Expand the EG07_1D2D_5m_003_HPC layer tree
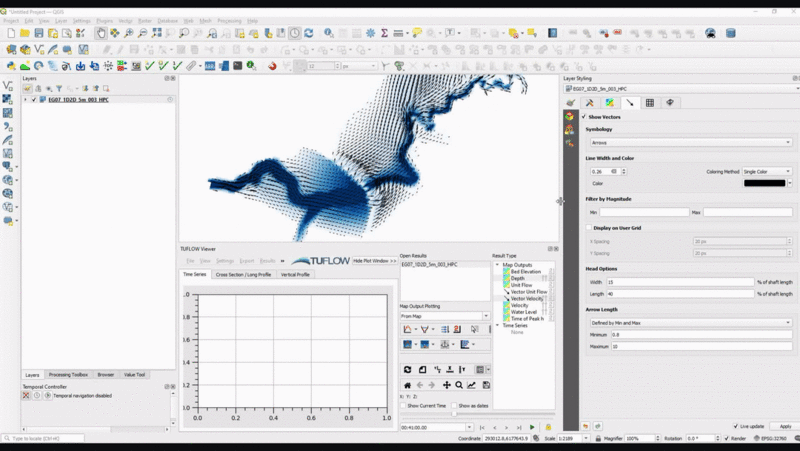800x451 pixels. tap(25, 100)
